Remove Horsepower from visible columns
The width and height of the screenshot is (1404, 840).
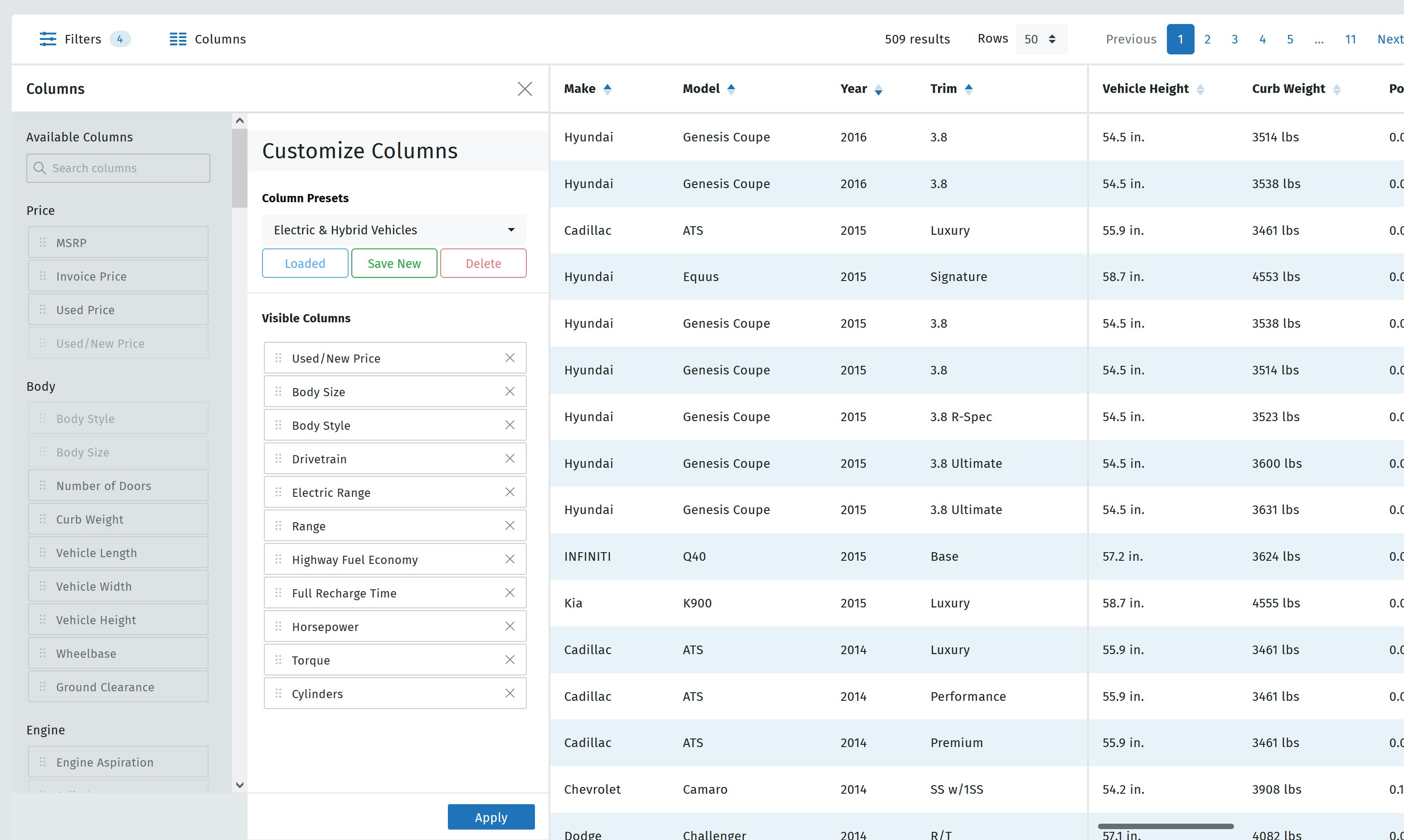(510, 626)
